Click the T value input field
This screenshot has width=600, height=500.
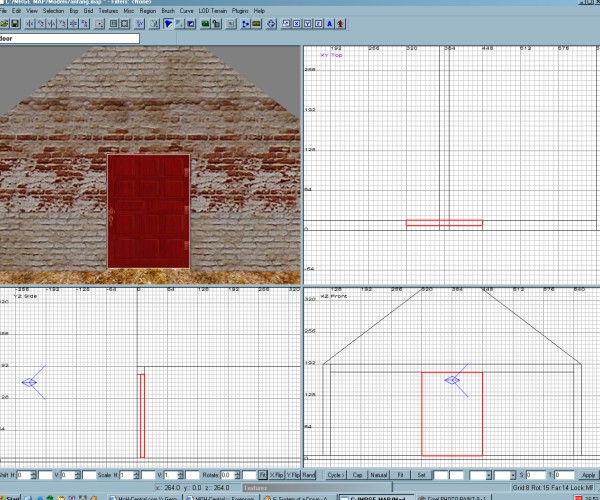point(564,475)
